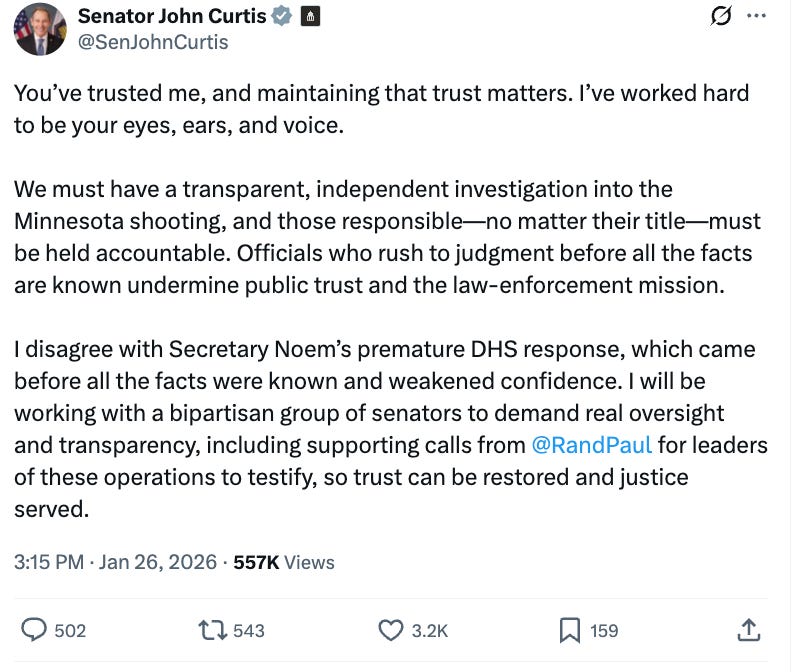Screen dimensions: 794x672
Task: Click the share upload icon
Action: tap(748, 629)
